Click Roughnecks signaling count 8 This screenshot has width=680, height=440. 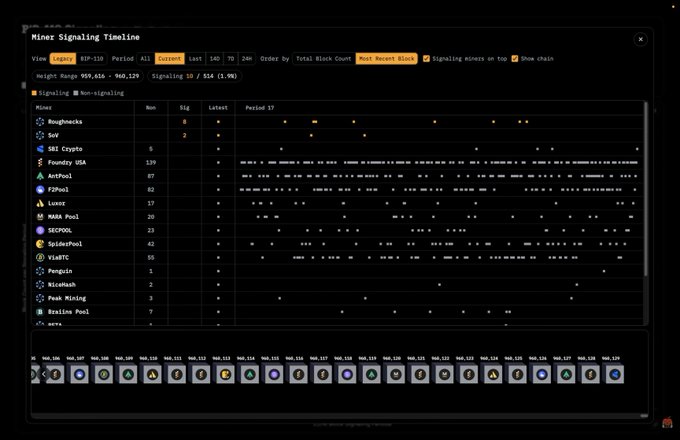(184, 122)
